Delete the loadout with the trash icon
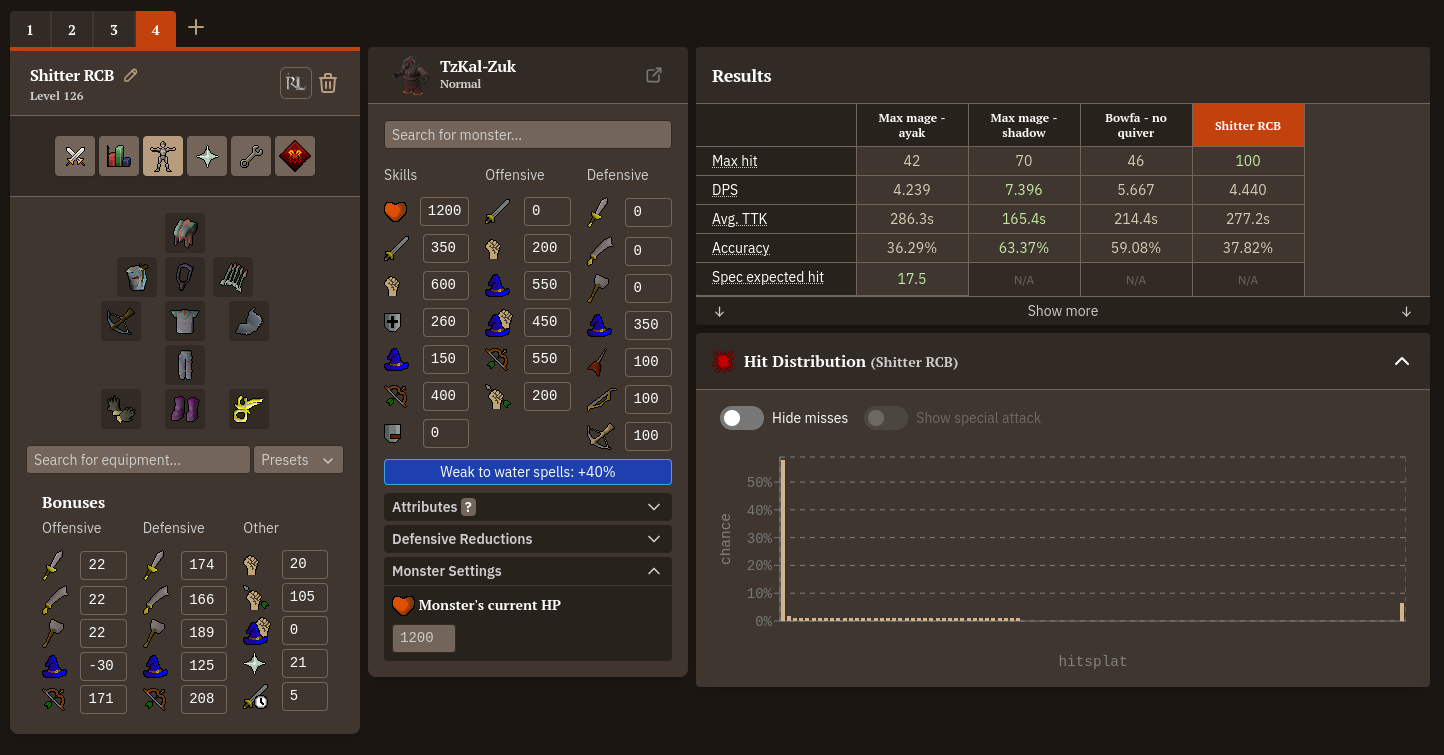The image size is (1444, 755). [328, 83]
